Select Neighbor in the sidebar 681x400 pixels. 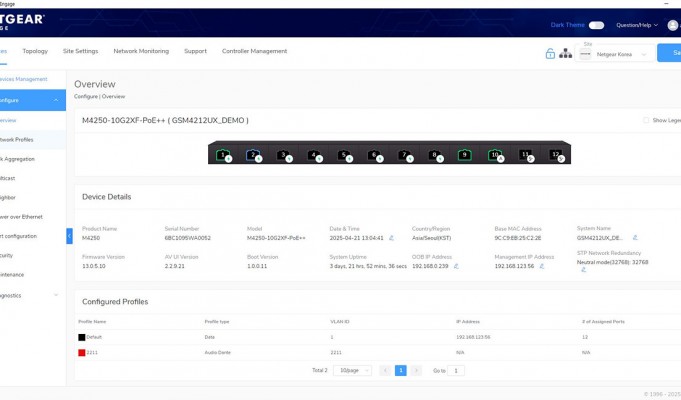(33, 198)
